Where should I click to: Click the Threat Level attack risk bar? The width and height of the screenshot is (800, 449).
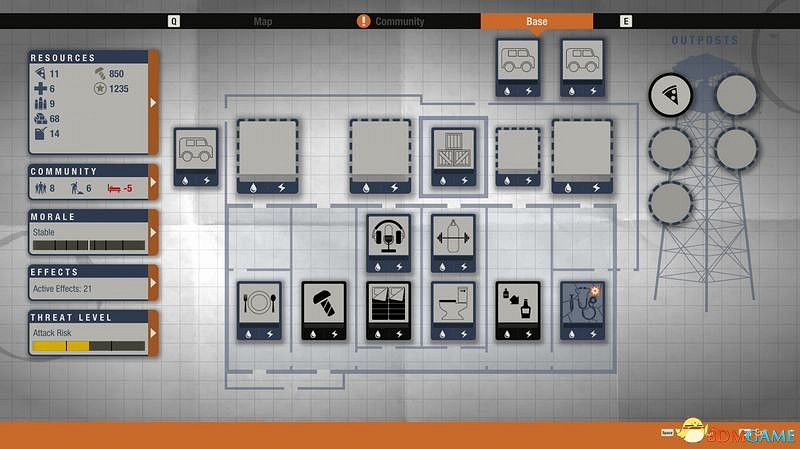(88, 346)
